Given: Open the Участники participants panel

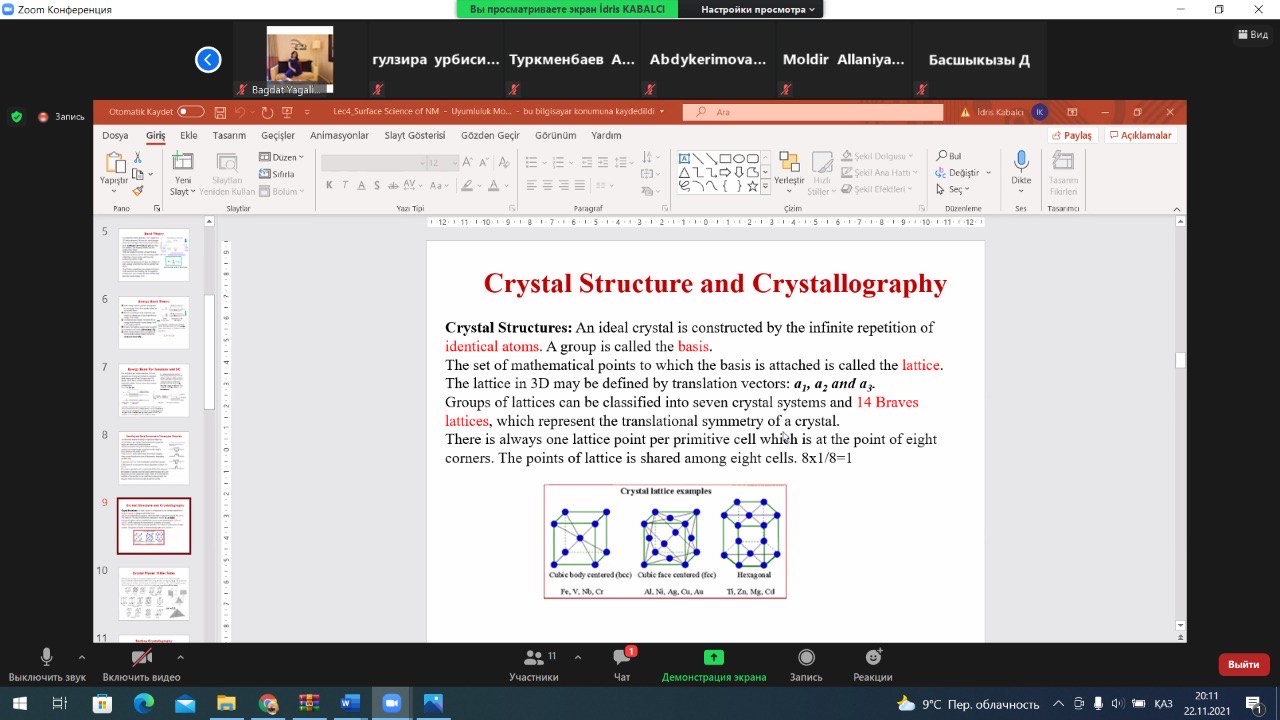Looking at the screenshot, I should click(x=533, y=658).
